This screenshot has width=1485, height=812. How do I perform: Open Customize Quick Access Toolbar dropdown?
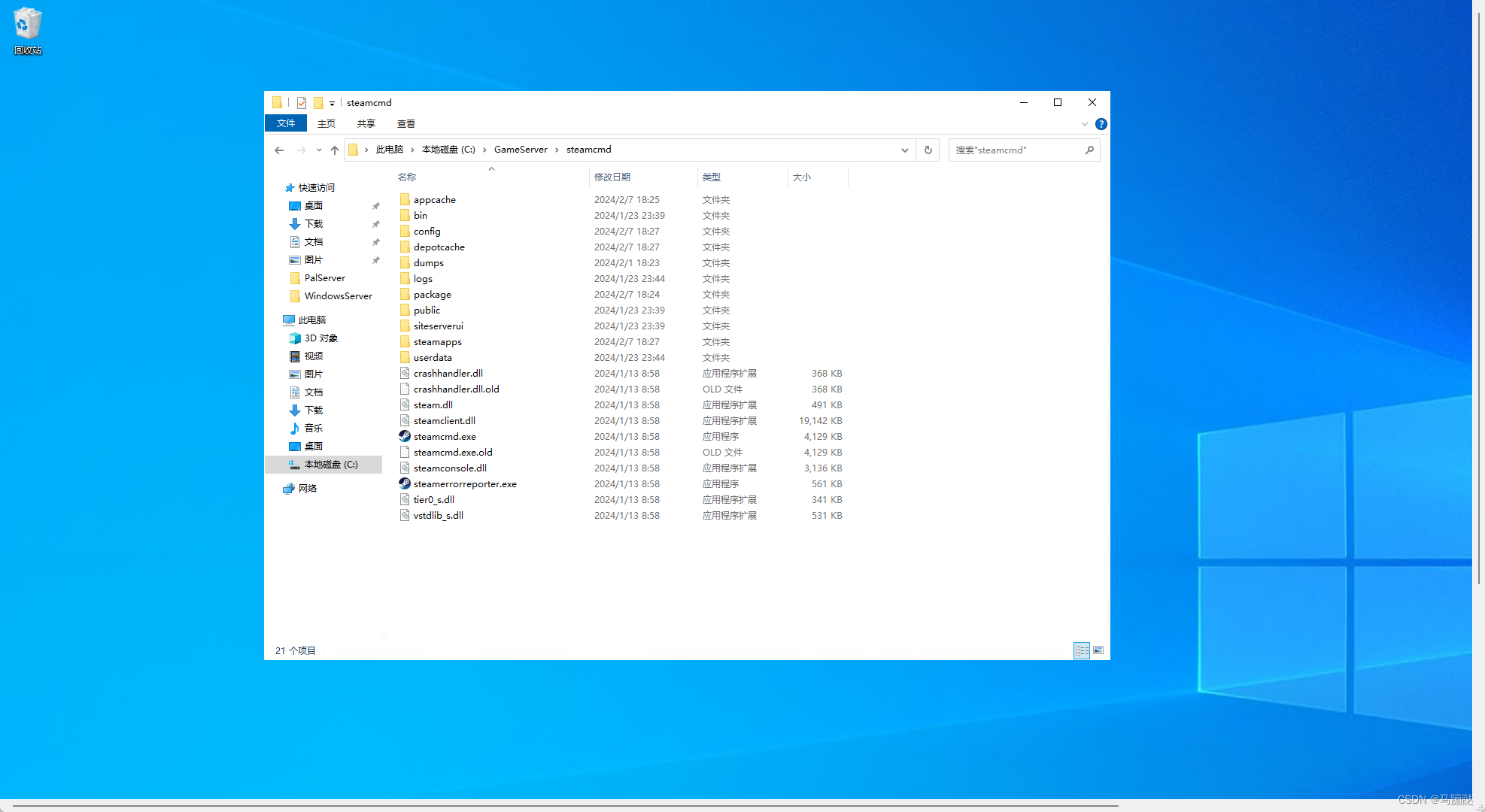(x=332, y=104)
